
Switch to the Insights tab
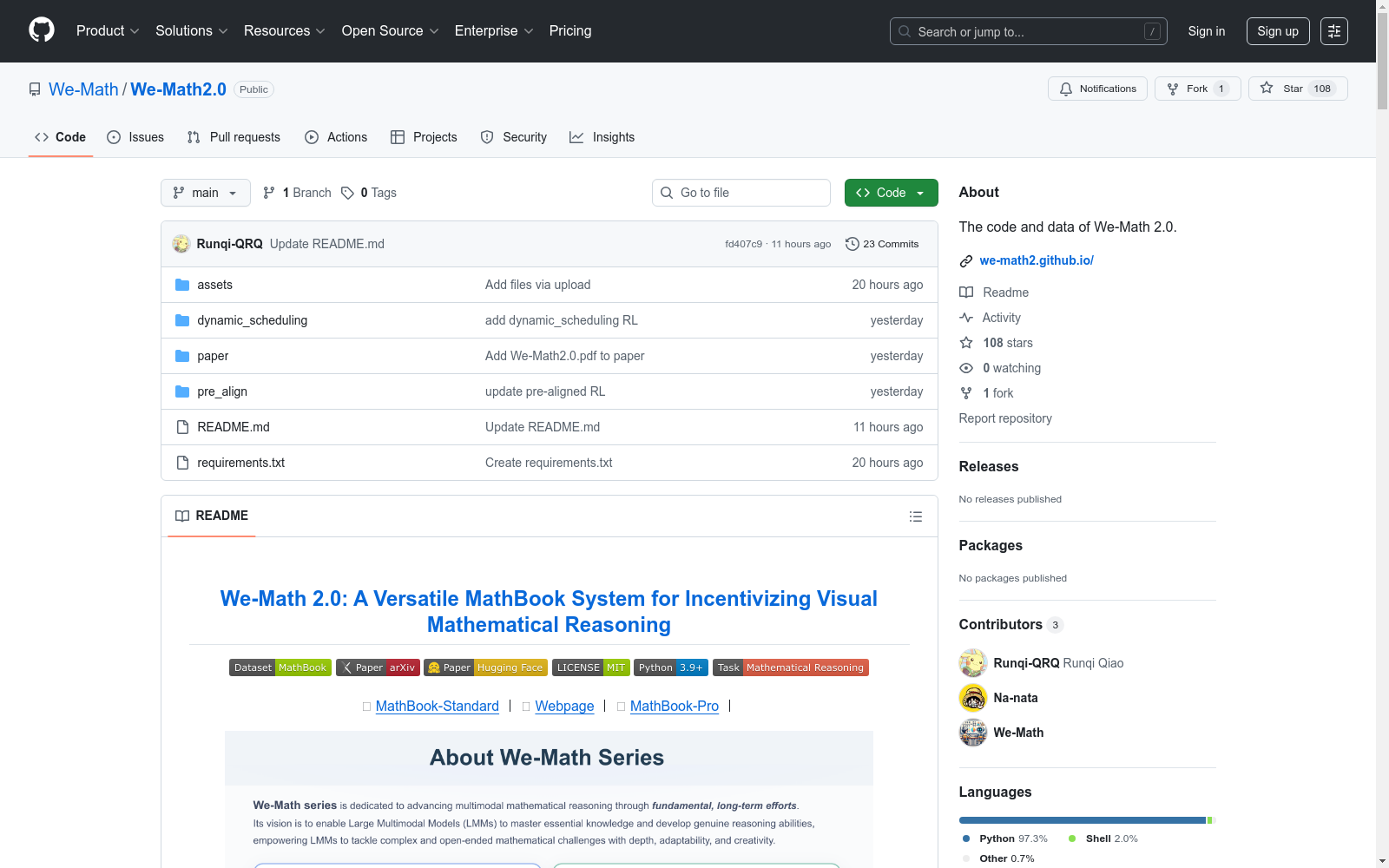(602, 137)
